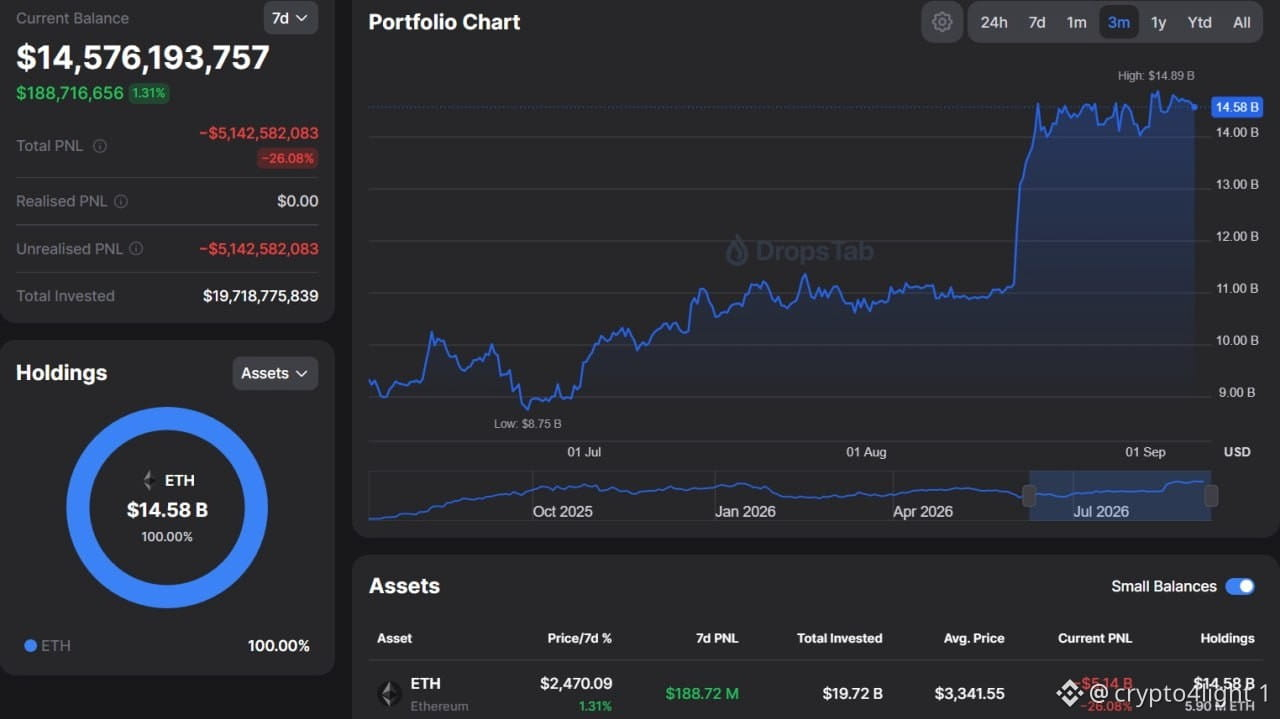Sort table by Price/7d % column

[579, 638]
